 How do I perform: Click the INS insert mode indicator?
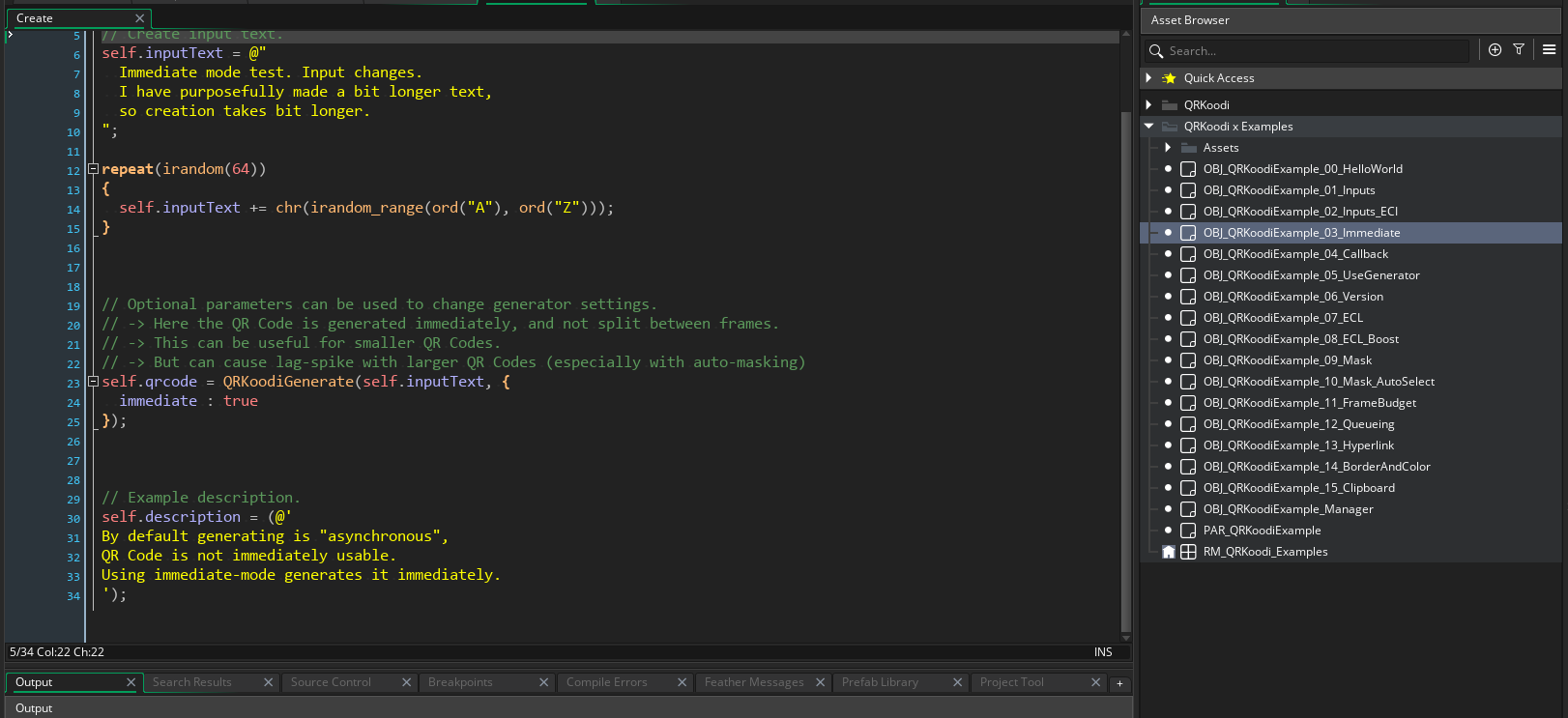tap(1103, 652)
